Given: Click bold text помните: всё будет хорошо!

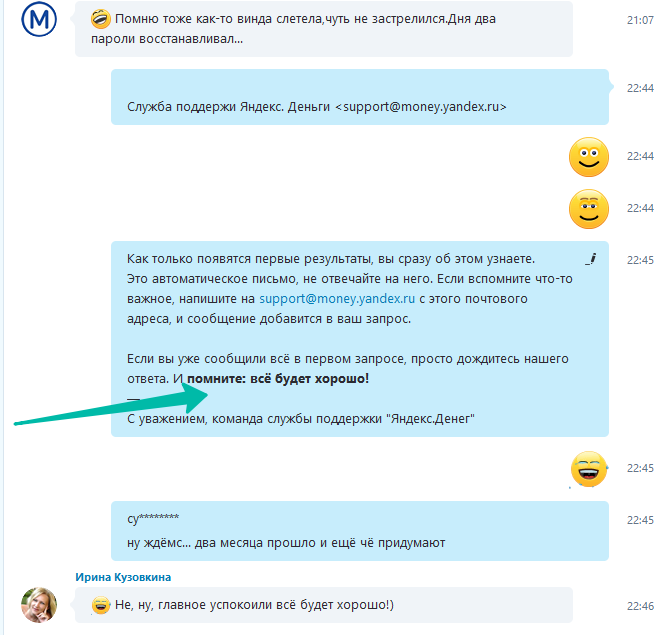Looking at the screenshot, I should [278, 378].
